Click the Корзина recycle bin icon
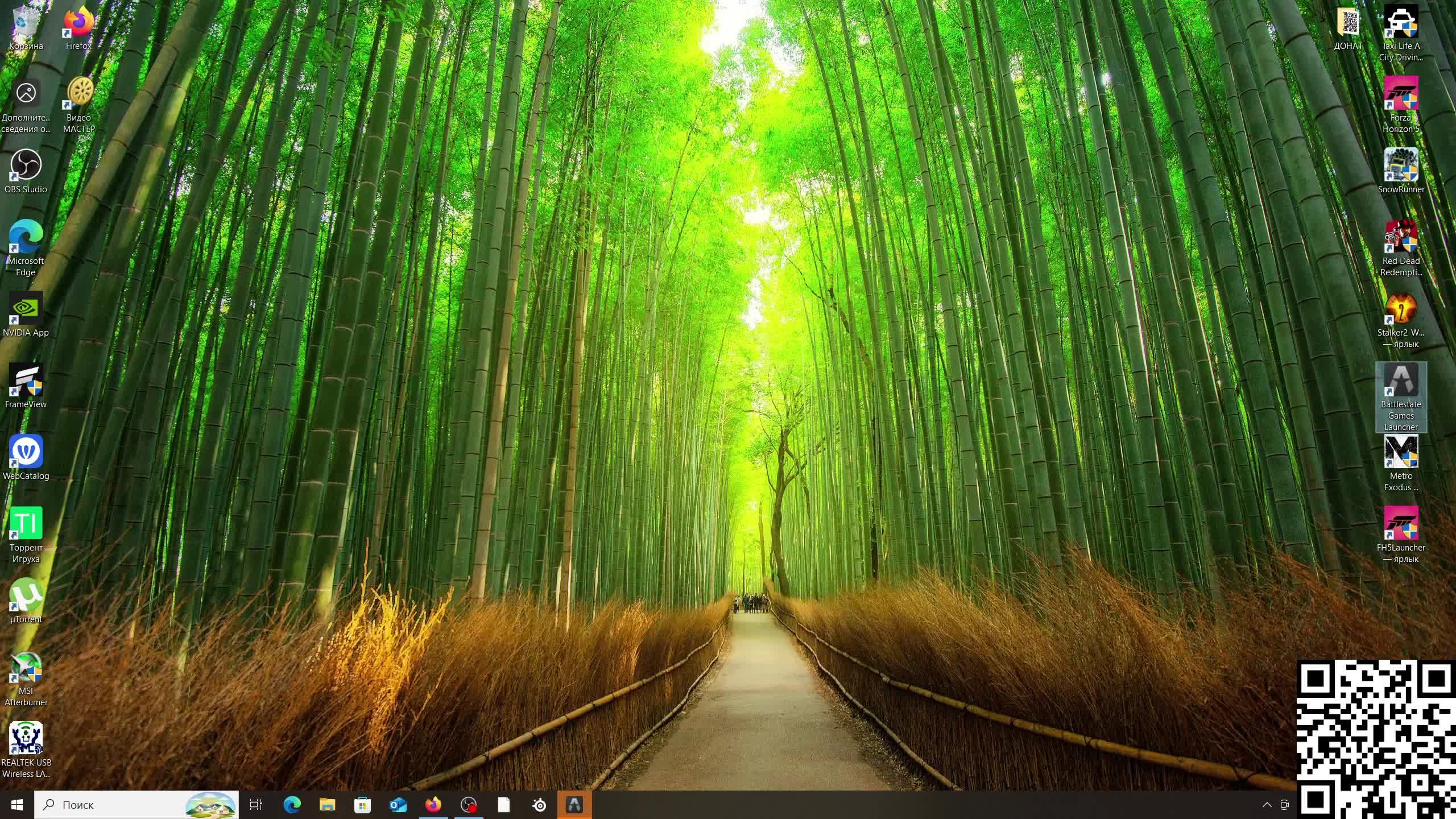The height and width of the screenshot is (819, 1456). 26,23
